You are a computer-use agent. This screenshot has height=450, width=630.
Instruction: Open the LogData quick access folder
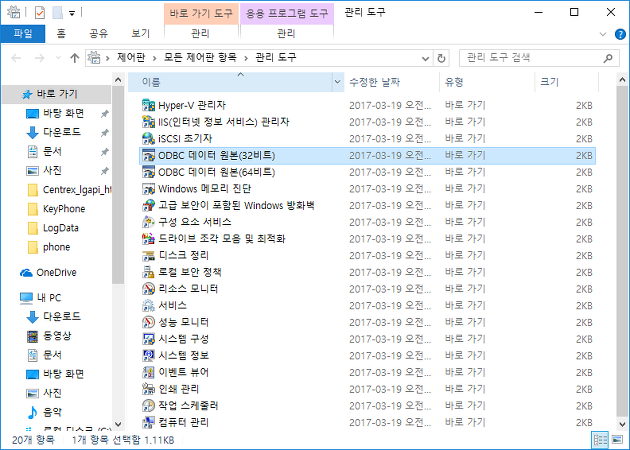[53, 228]
